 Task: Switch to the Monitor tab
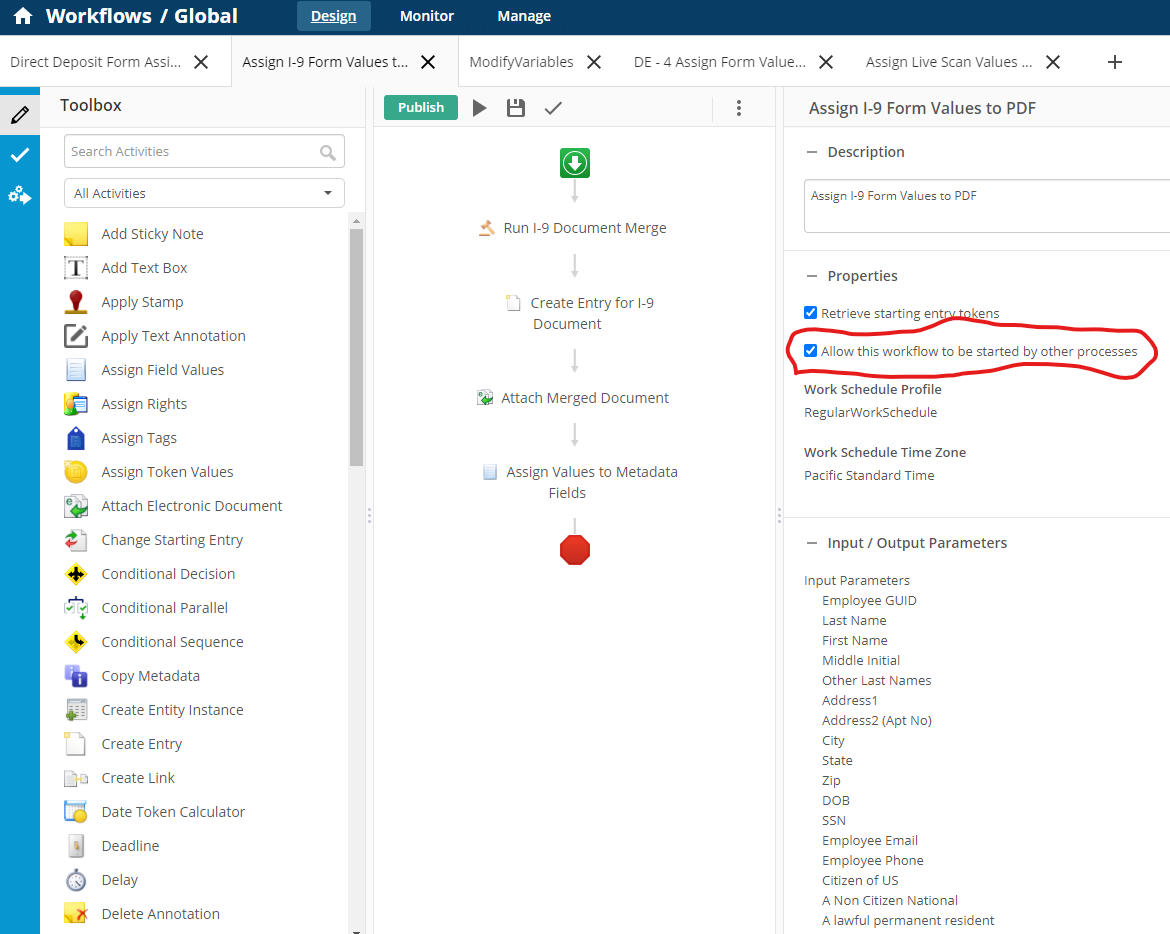[x=426, y=16]
